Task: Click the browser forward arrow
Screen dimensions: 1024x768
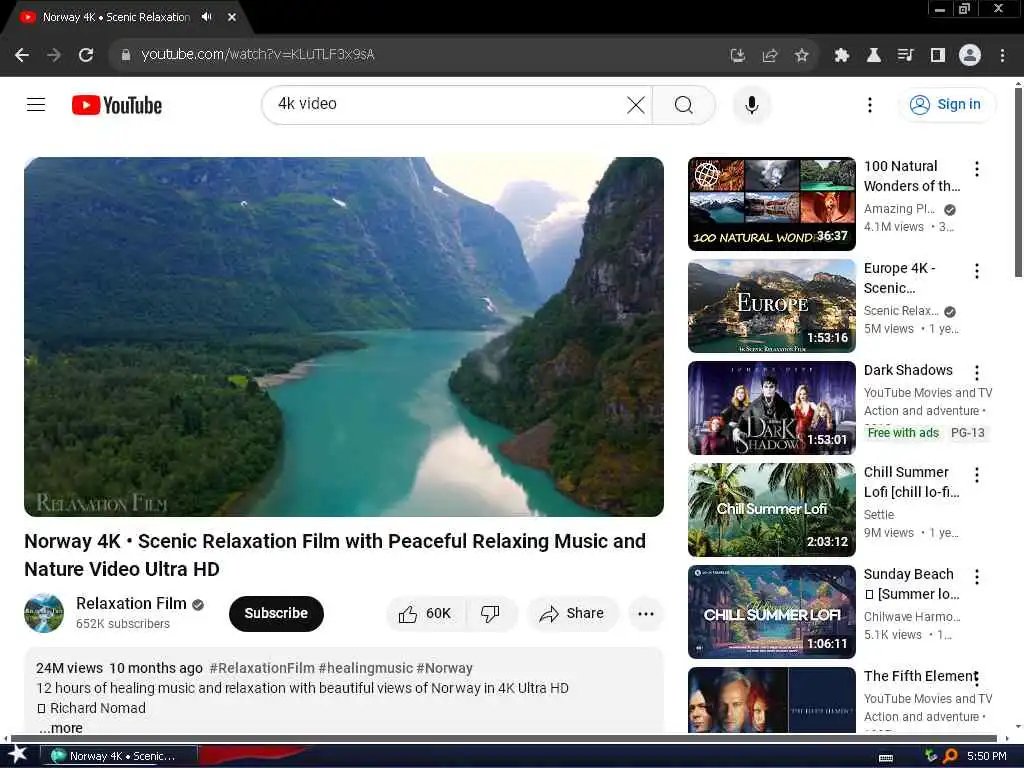Action: click(x=54, y=55)
